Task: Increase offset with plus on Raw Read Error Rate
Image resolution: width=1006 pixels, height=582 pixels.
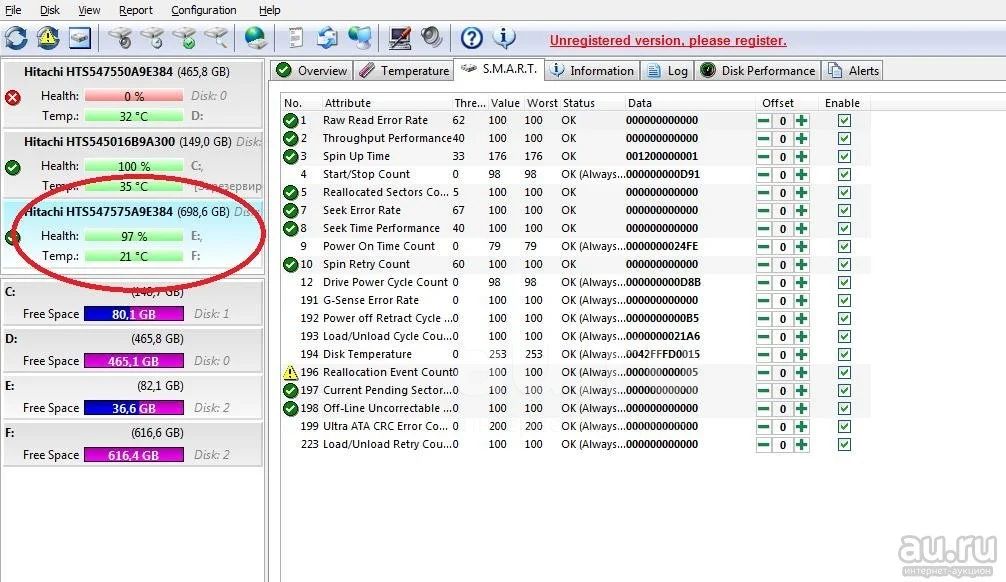Action: (801, 121)
